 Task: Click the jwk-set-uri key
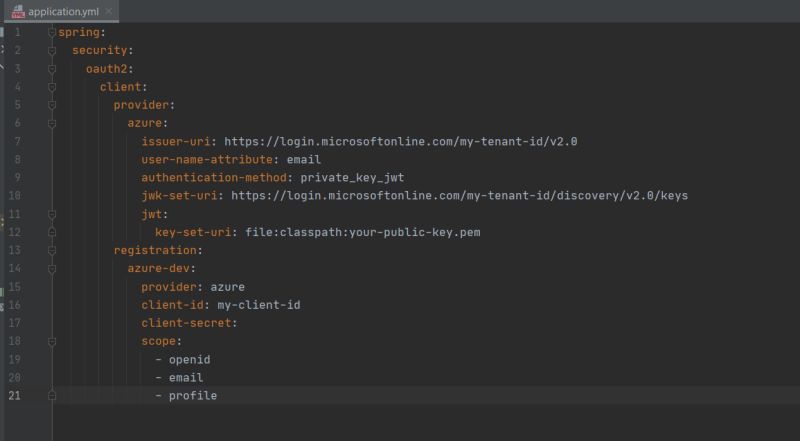180,195
